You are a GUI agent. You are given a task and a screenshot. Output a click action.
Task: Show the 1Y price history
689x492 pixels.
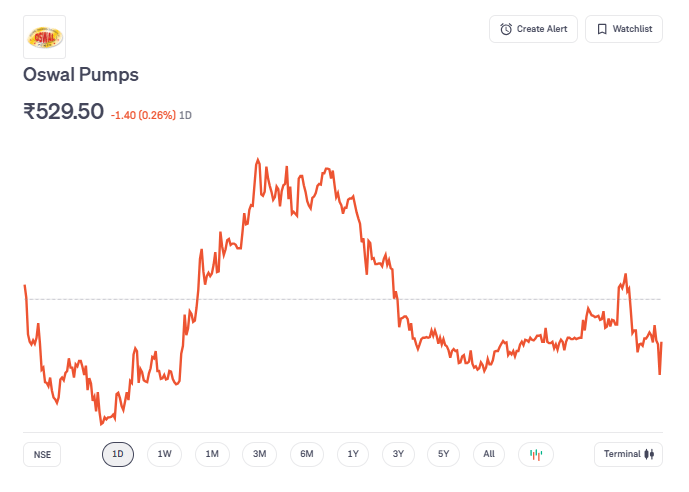tap(353, 454)
